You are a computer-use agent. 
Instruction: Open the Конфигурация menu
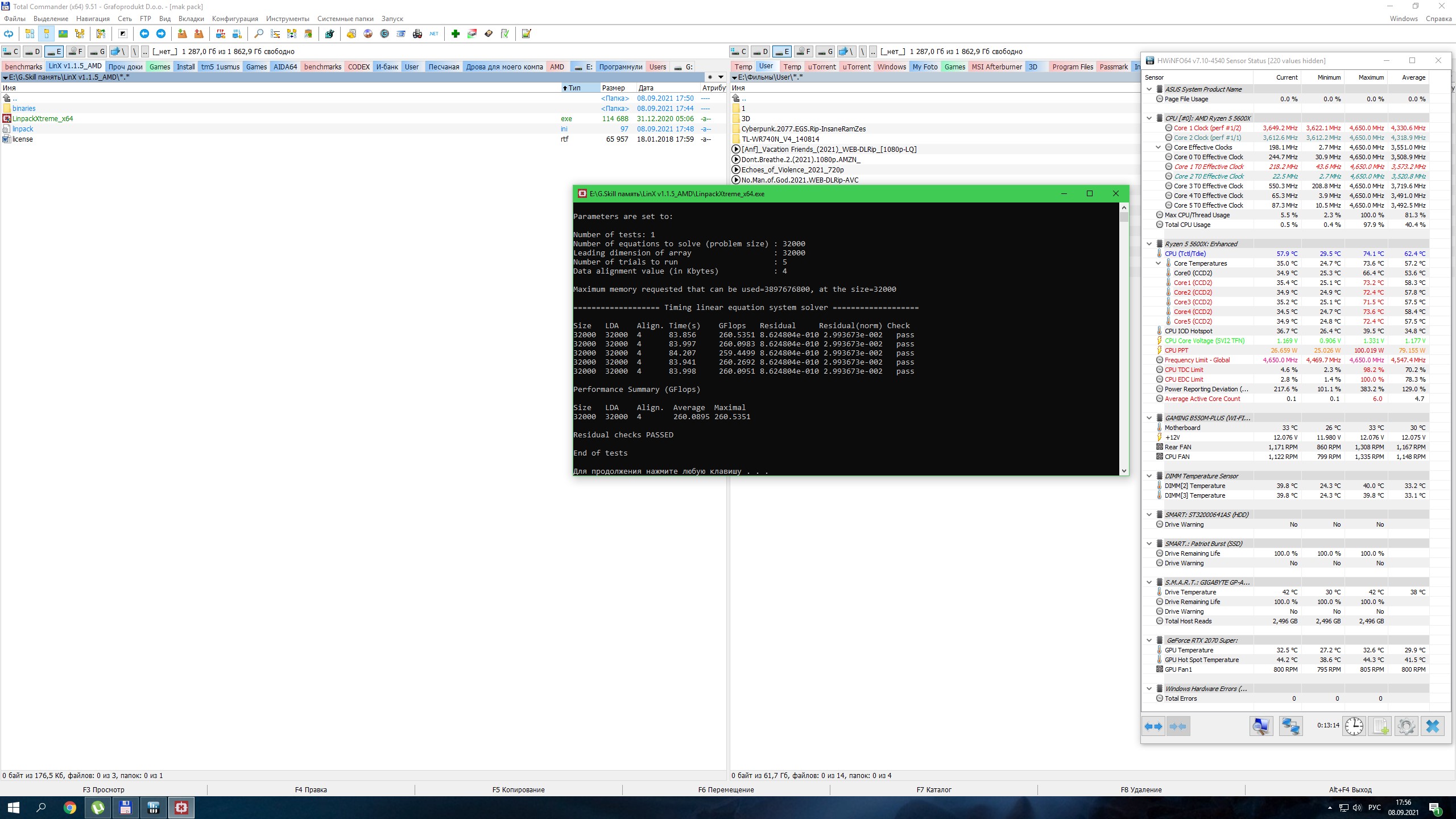234,19
